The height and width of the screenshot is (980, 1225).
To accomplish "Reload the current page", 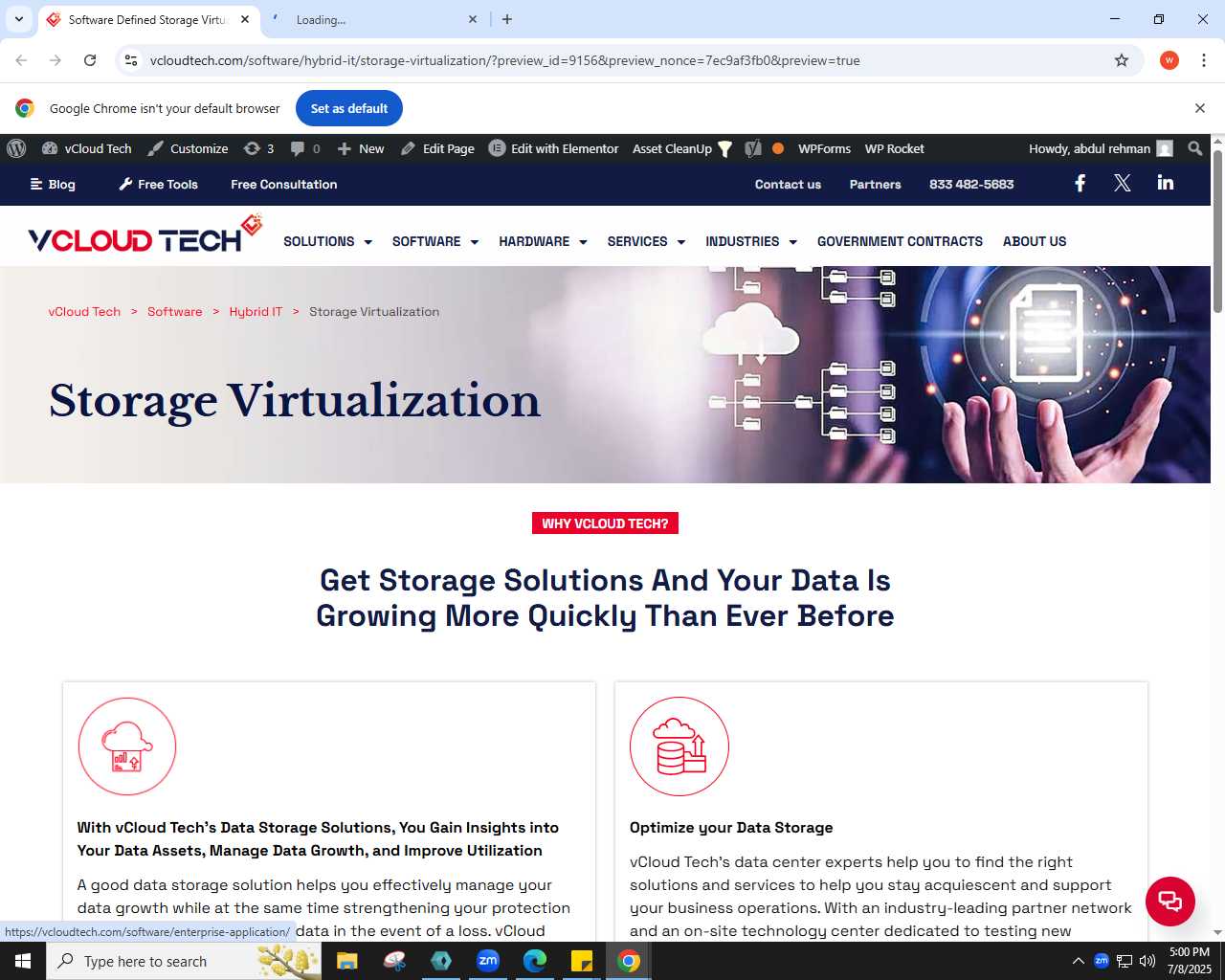I will 90,60.
